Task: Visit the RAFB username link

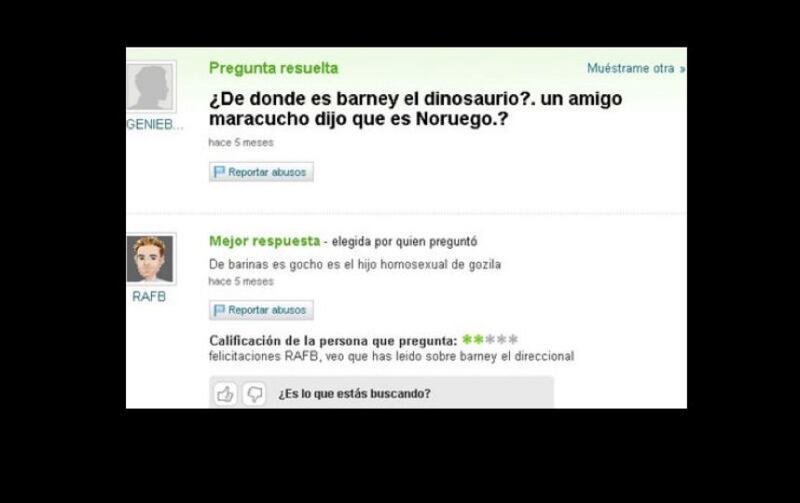Action: pyautogui.click(x=149, y=296)
